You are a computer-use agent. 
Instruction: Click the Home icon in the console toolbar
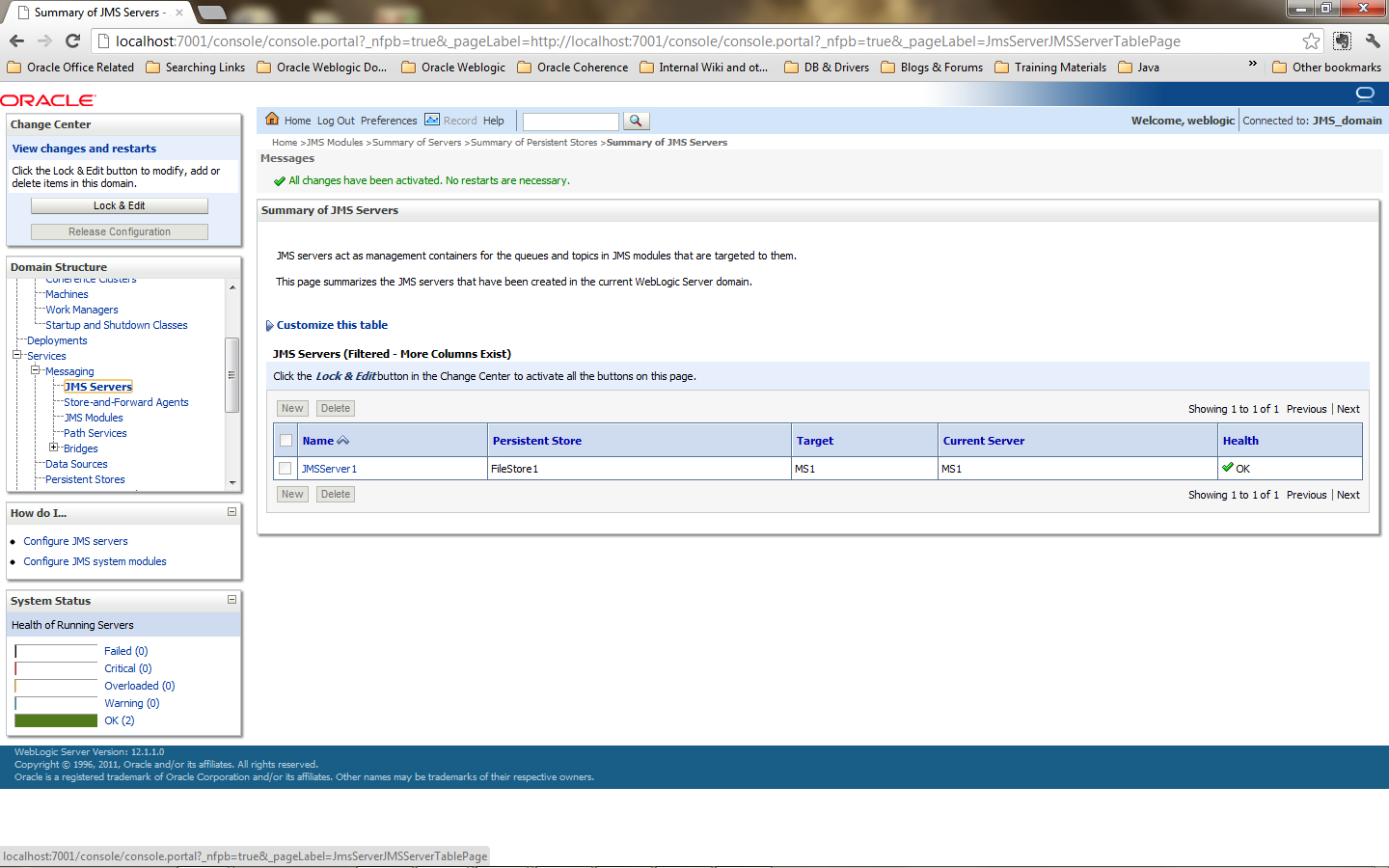[x=273, y=121]
